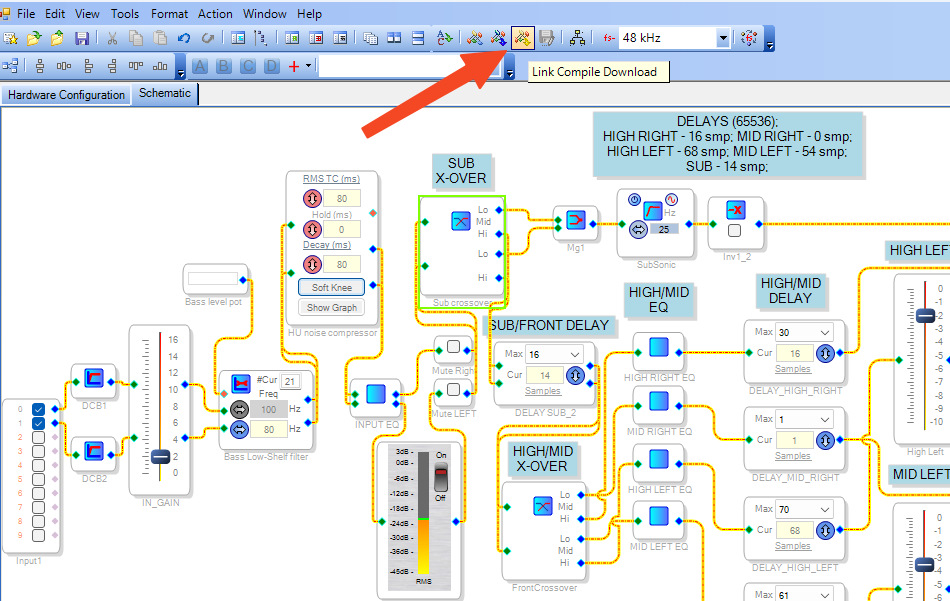Check input channel 2 checkbox
950x601 pixels.
click(38, 437)
